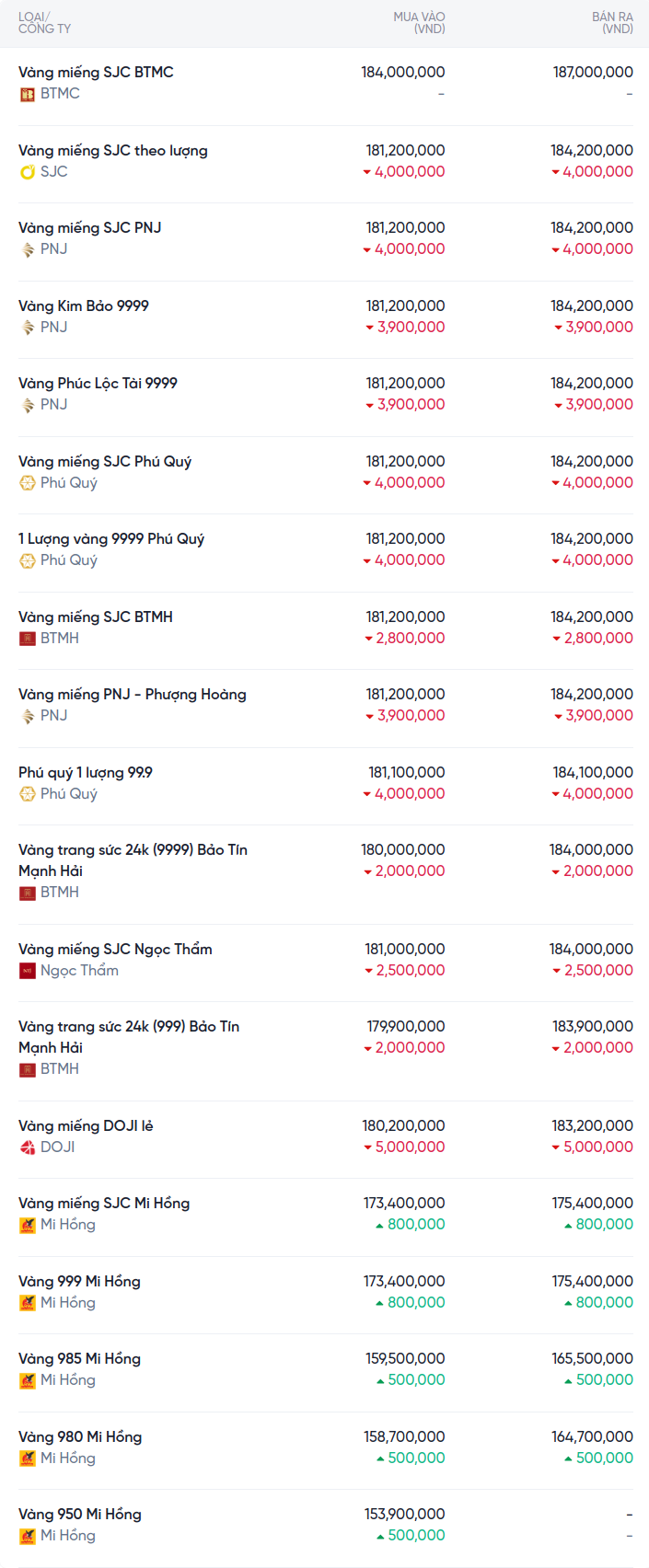Click the Ngọc Thẩm company logo icon
The height and width of the screenshot is (1568, 649).
(x=28, y=971)
